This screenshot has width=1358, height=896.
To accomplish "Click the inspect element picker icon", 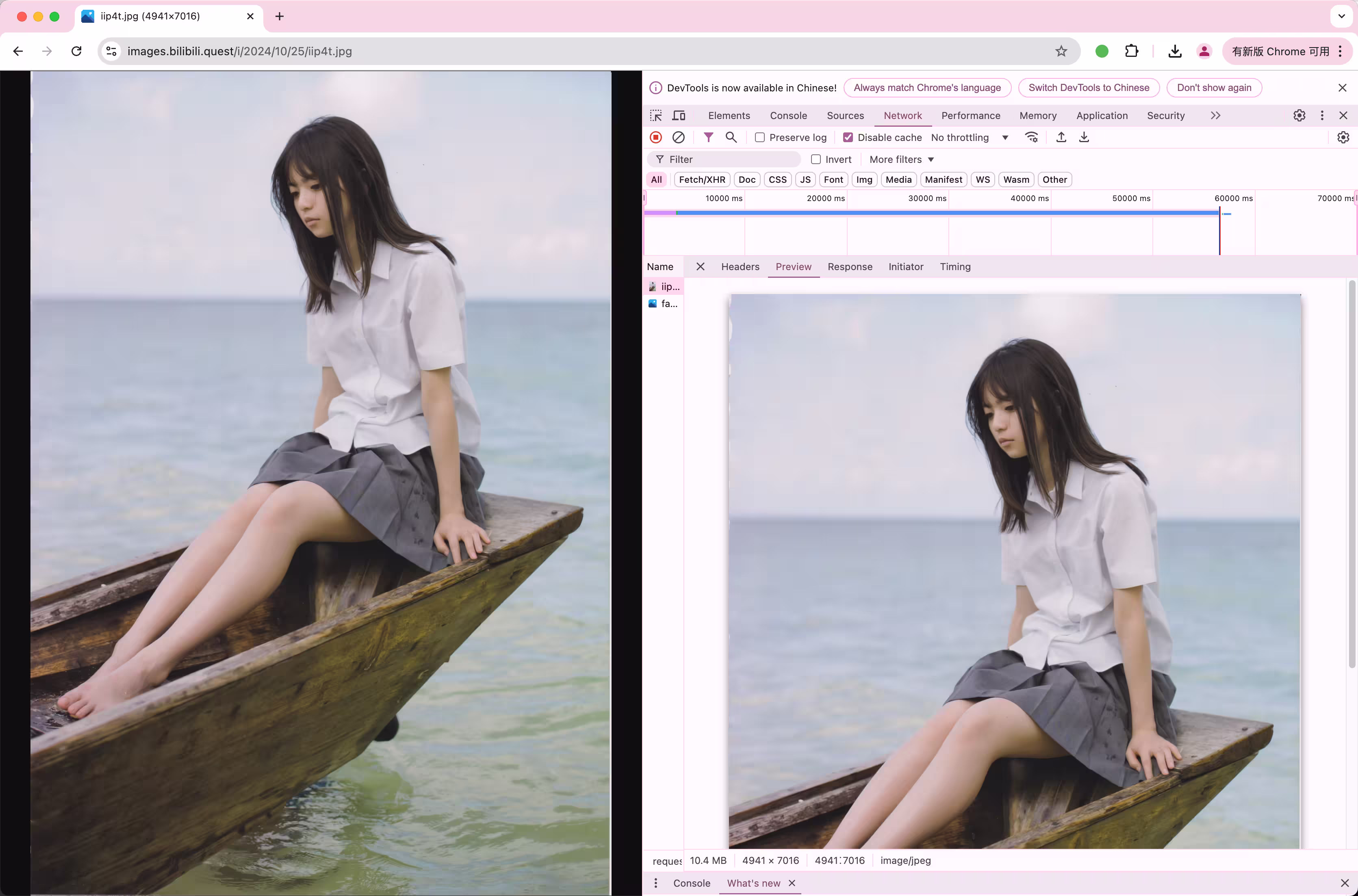I will [655, 115].
